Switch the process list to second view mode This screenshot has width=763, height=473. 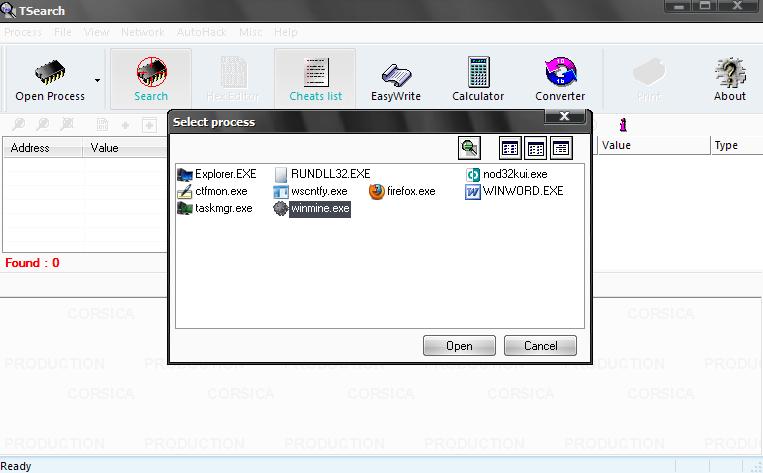(x=535, y=148)
